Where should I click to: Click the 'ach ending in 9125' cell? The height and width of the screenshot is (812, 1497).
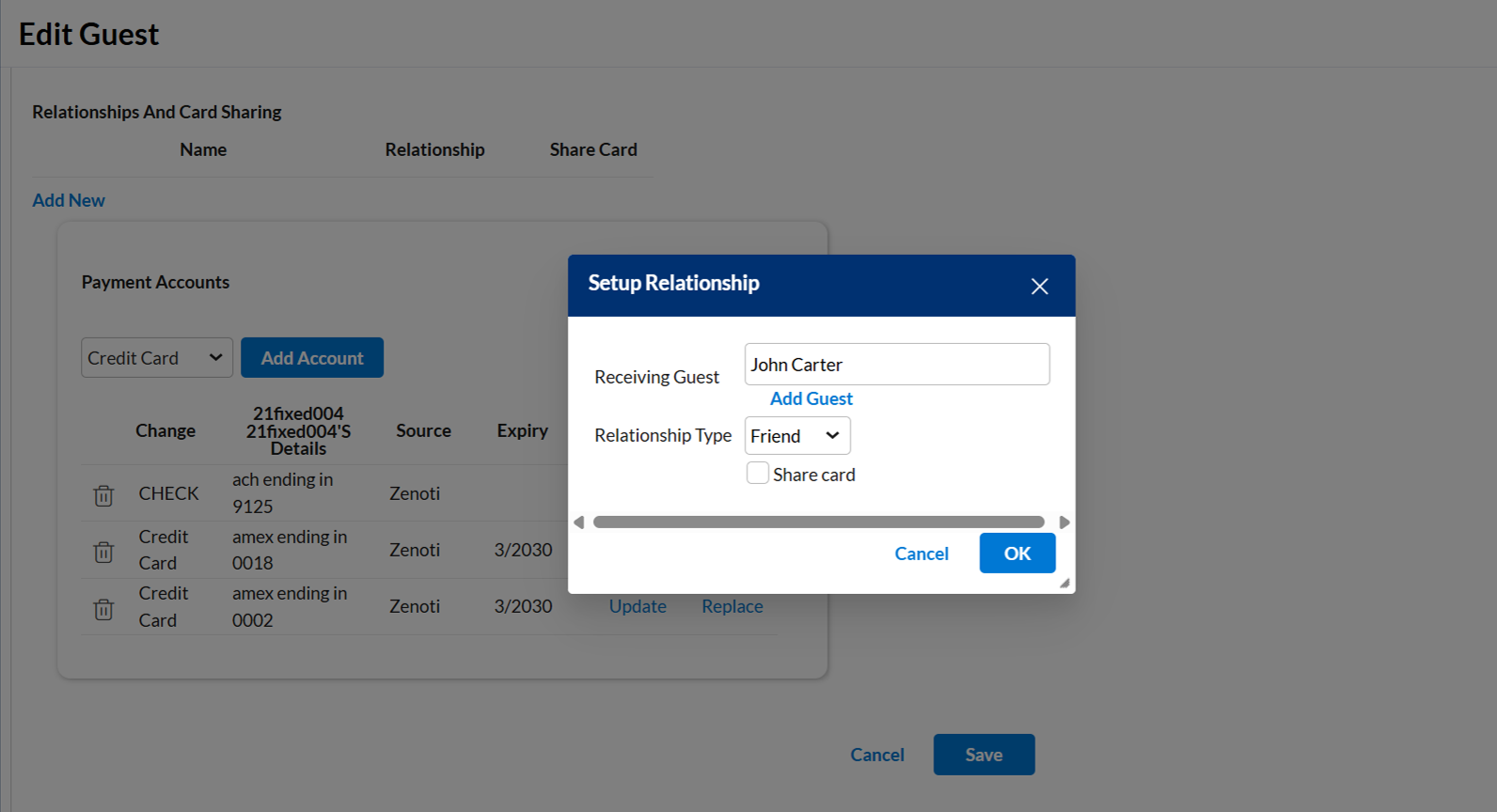pyautogui.click(x=283, y=493)
